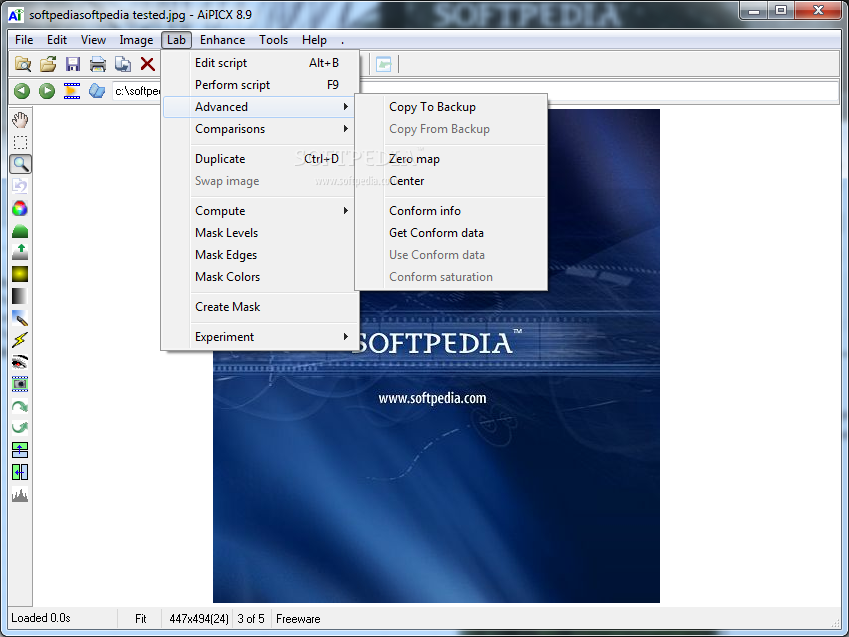Click the 'Loaded 0.0s' status text

(x=41, y=618)
